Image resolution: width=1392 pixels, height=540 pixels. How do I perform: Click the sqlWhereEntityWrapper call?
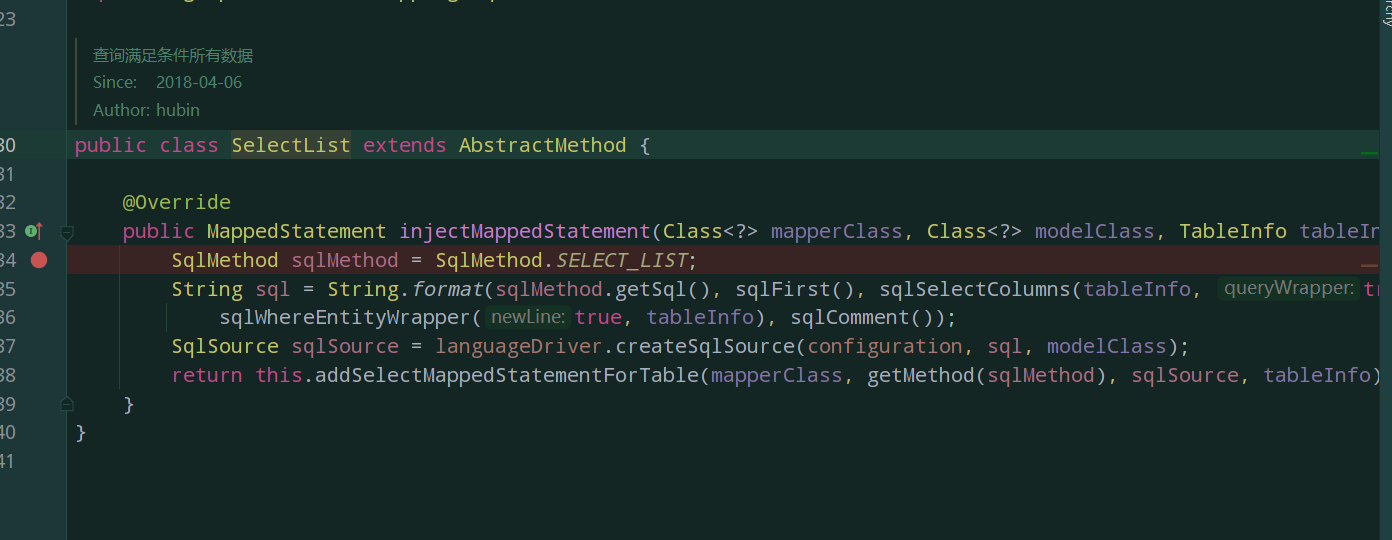pyautogui.click(x=345, y=317)
